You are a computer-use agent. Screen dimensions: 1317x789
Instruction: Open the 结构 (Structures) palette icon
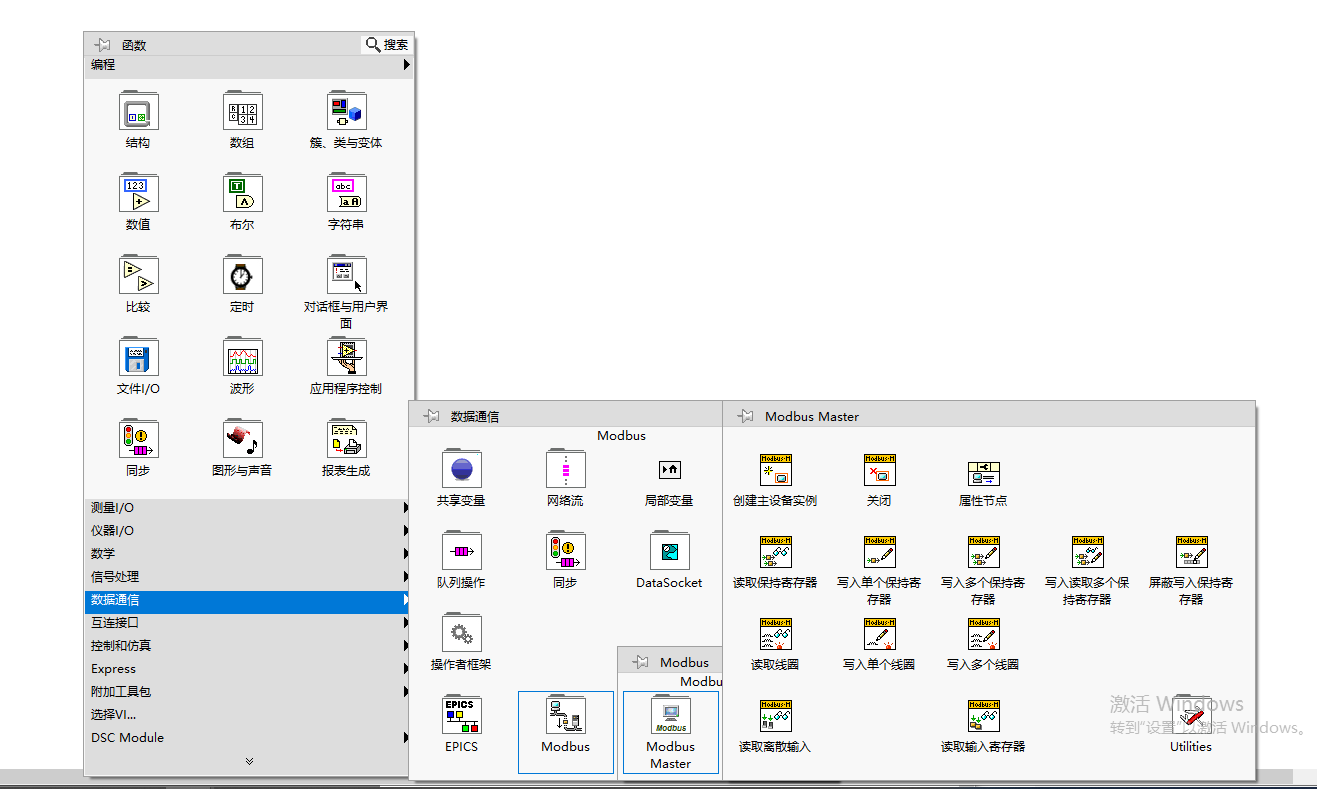(138, 111)
